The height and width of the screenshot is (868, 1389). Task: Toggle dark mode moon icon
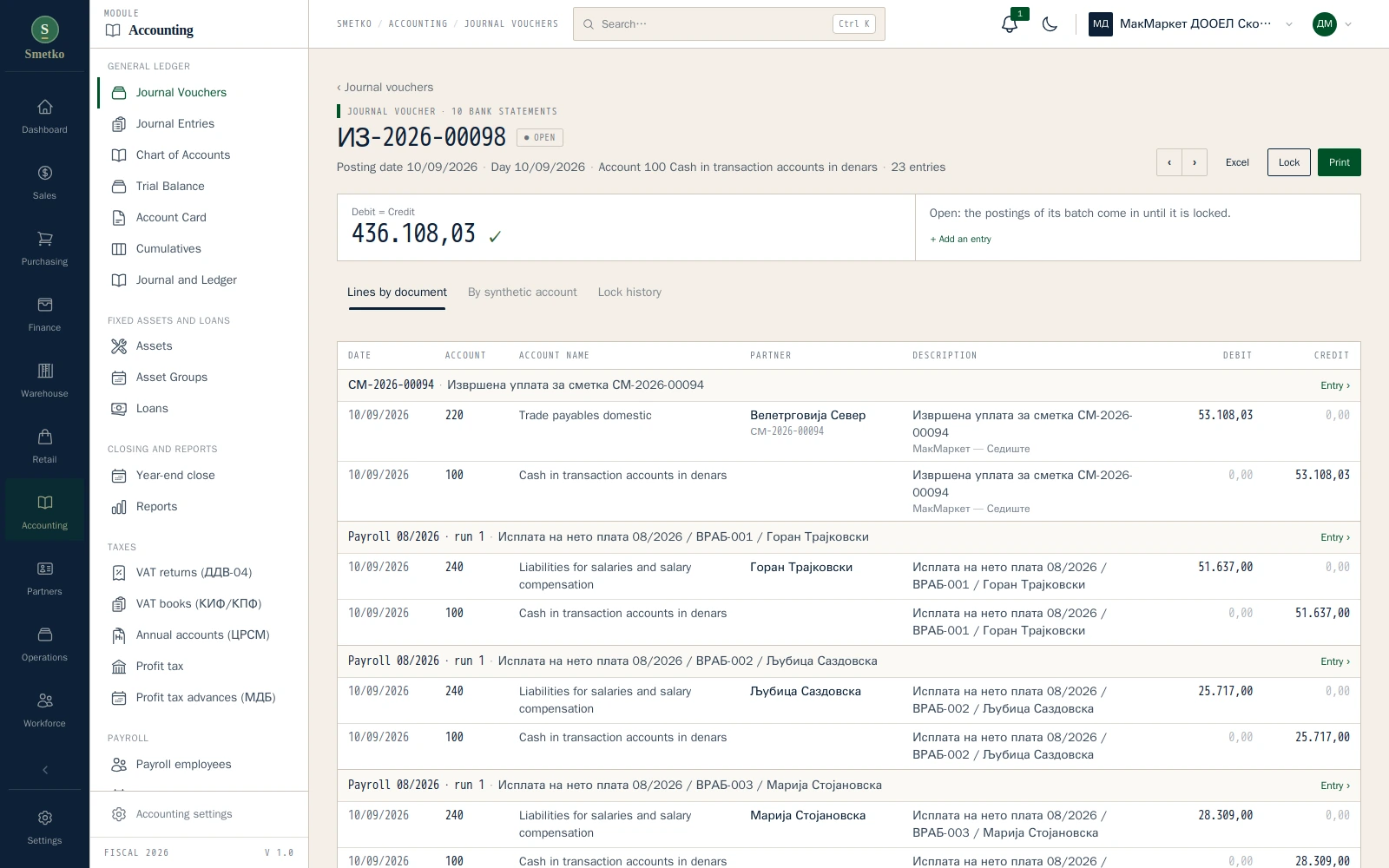click(1050, 24)
